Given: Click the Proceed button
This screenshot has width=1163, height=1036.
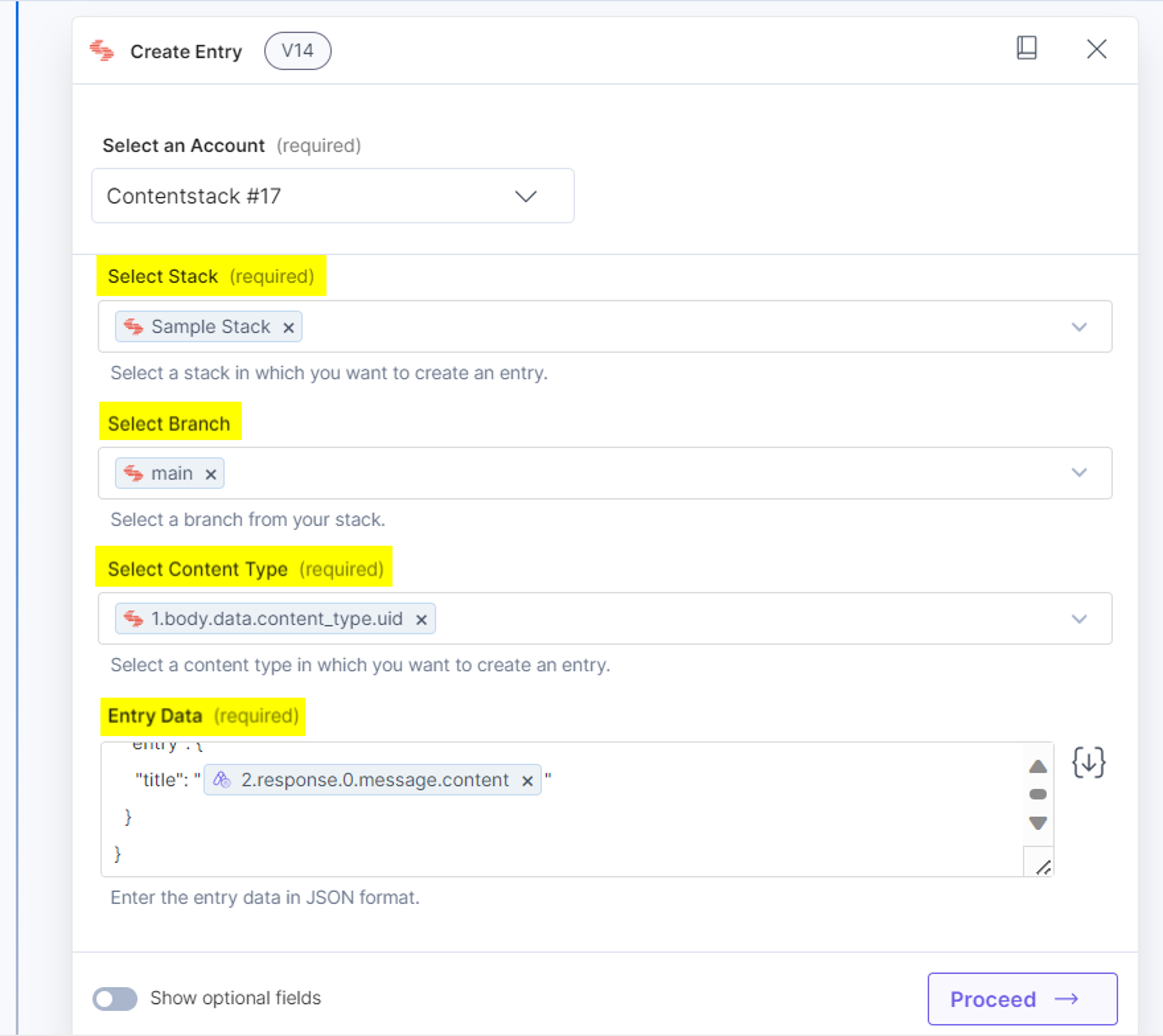Looking at the screenshot, I should point(1022,999).
